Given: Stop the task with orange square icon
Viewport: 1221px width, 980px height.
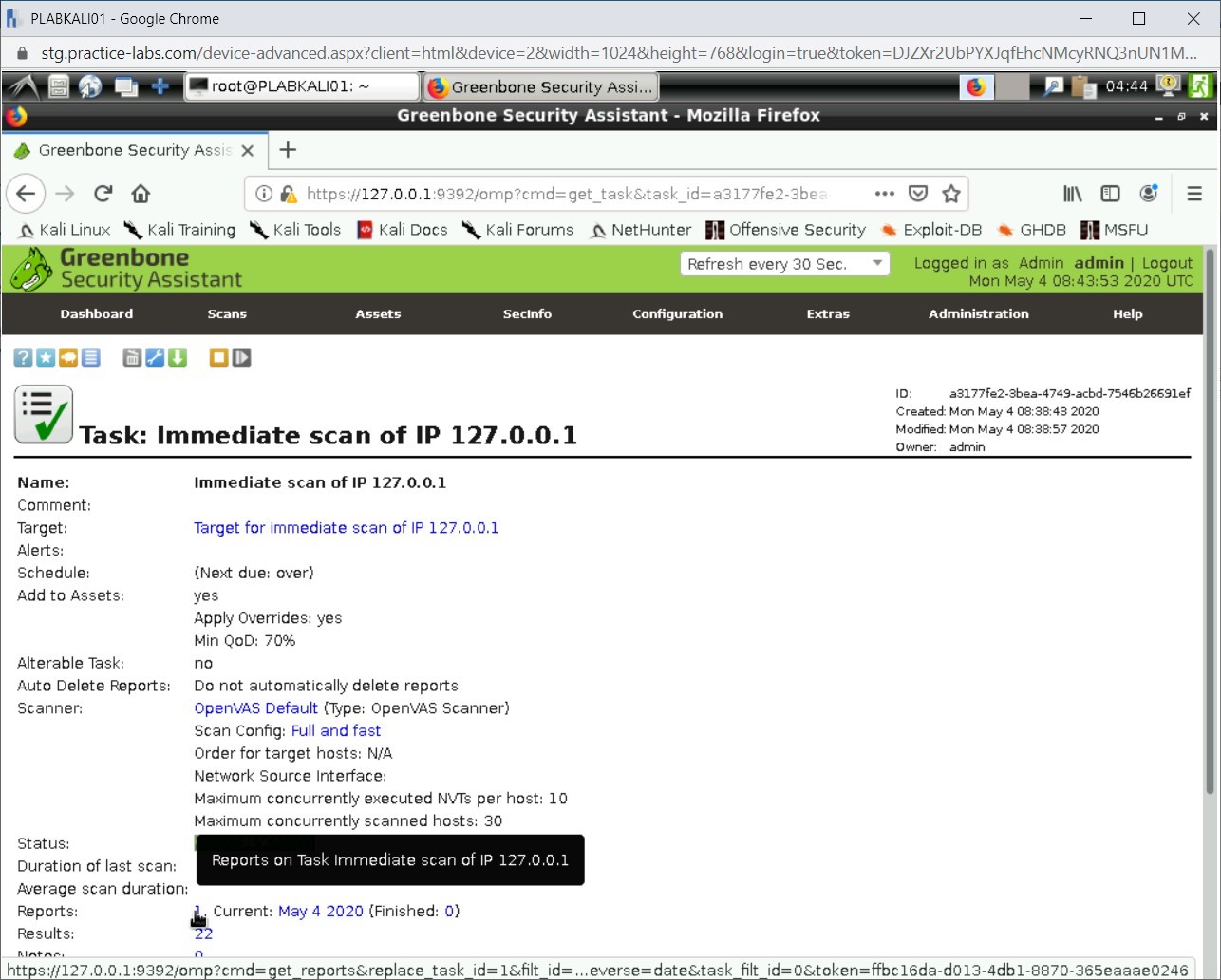Looking at the screenshot, I should (x=219, y=358).
